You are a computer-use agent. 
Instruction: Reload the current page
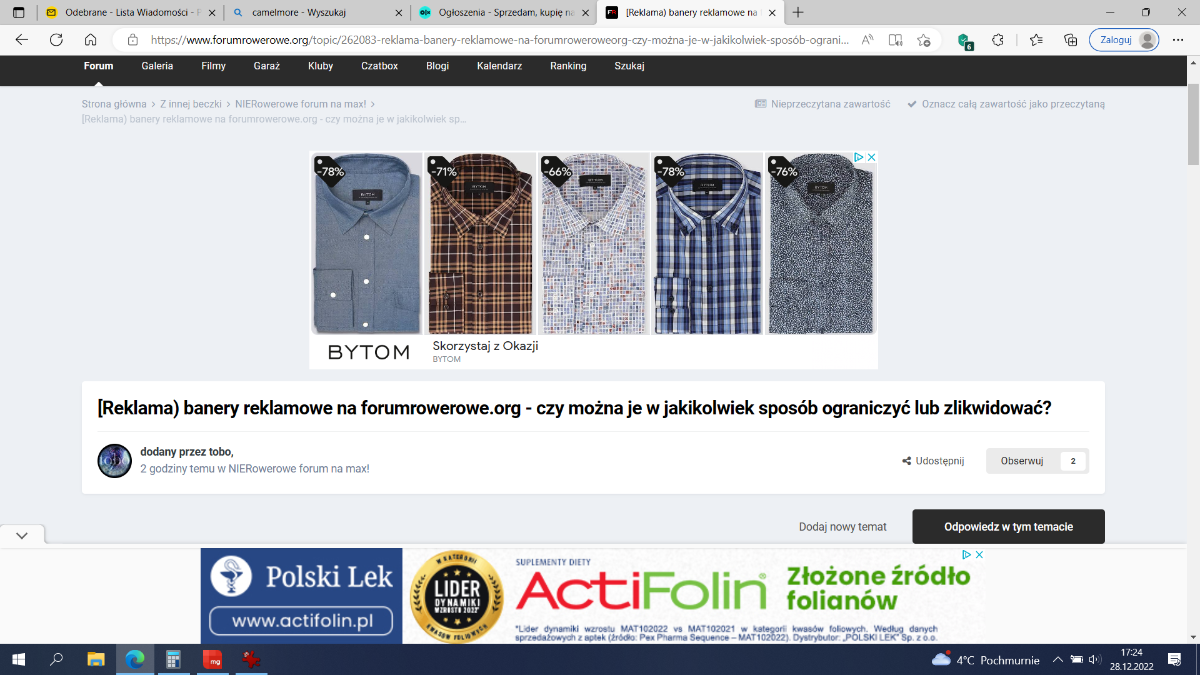[56, 40]
